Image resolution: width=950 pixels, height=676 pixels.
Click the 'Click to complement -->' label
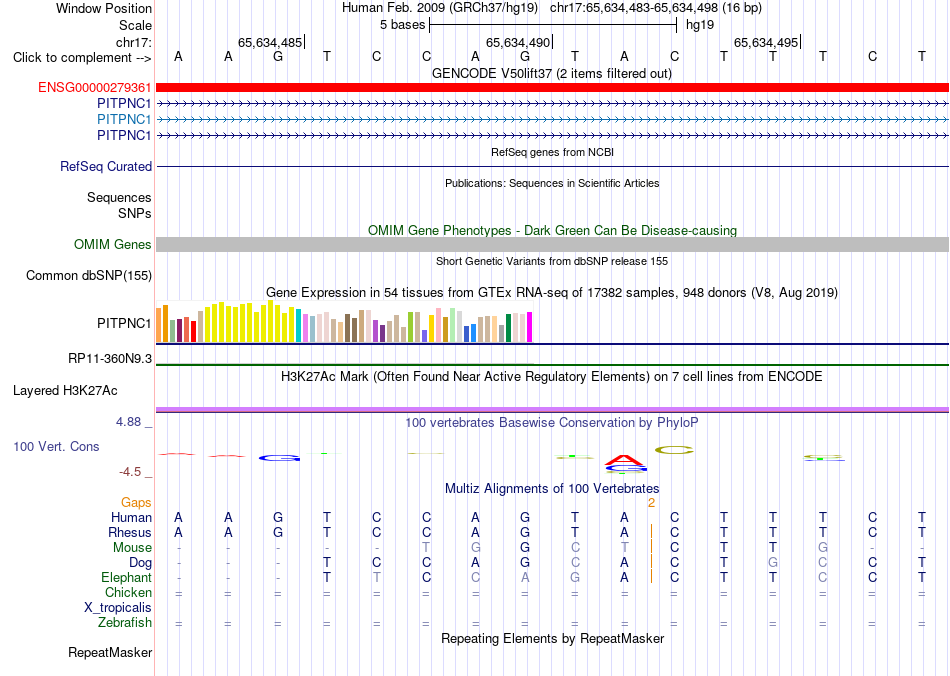coord(82,58)
